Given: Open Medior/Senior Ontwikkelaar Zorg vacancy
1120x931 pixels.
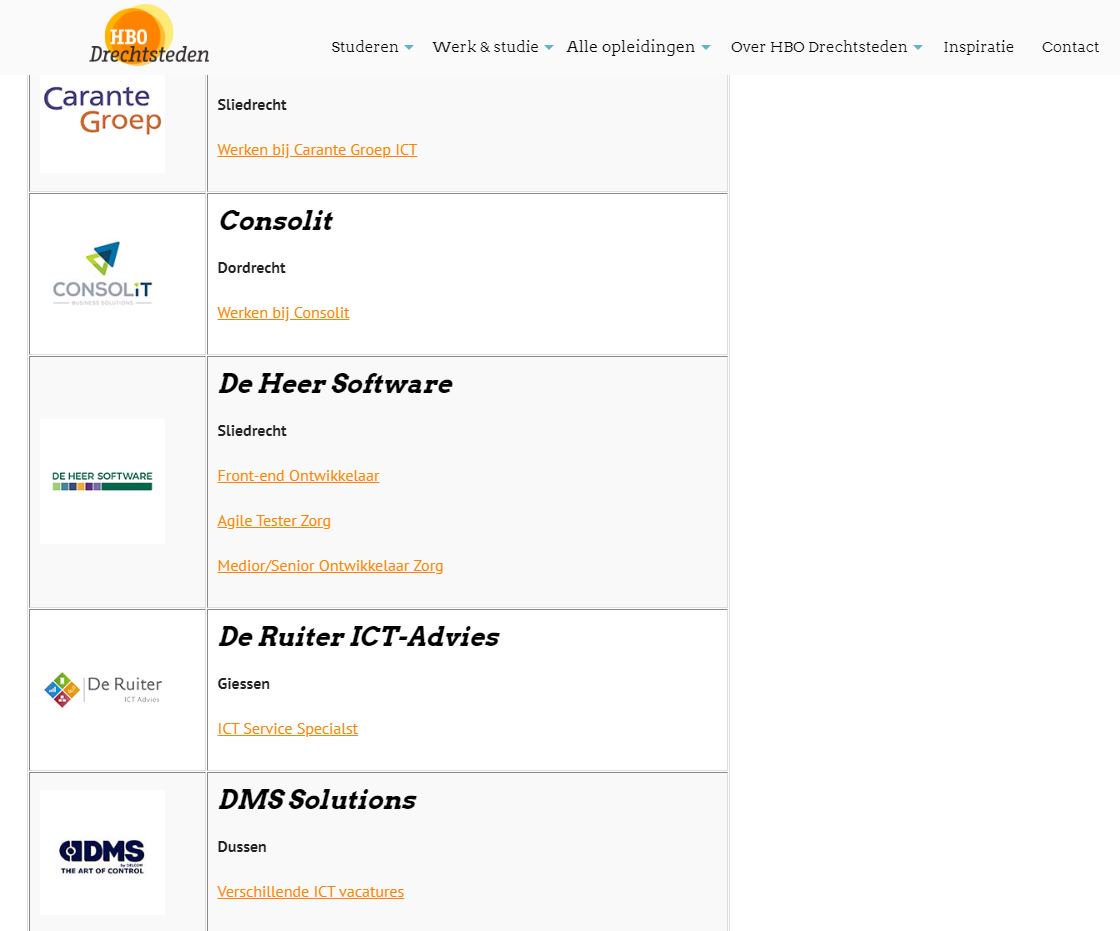Looking at the screenshot, I should tap(330, 566).
